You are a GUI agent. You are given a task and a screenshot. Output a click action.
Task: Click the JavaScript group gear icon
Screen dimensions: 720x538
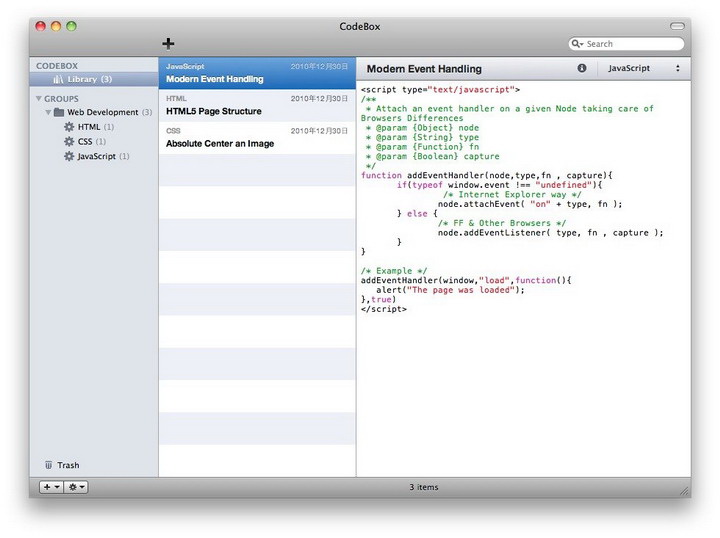[x=69, y=156]
